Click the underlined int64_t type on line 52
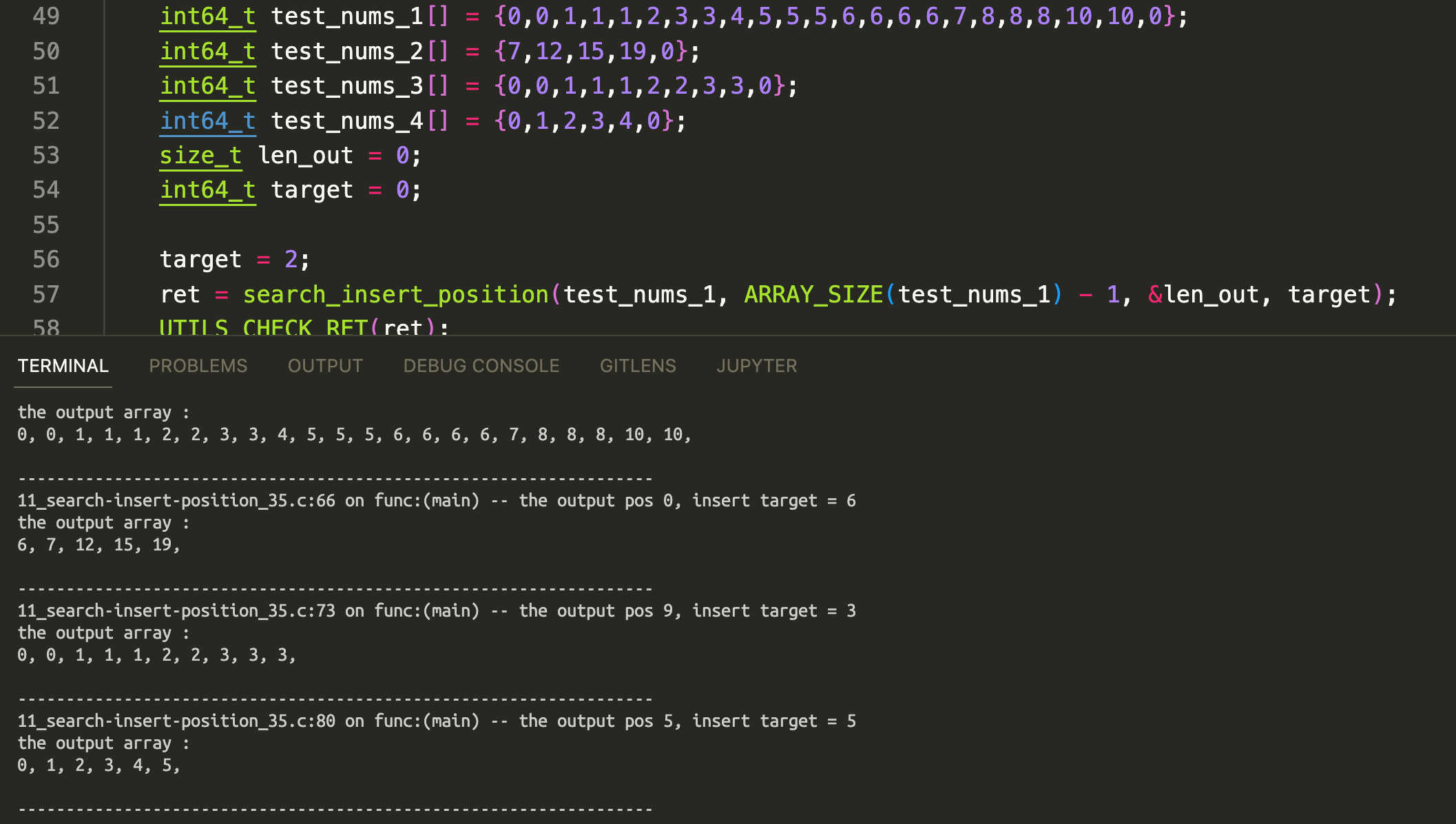The image size is (1456, 824). click(x=207, y=121)
